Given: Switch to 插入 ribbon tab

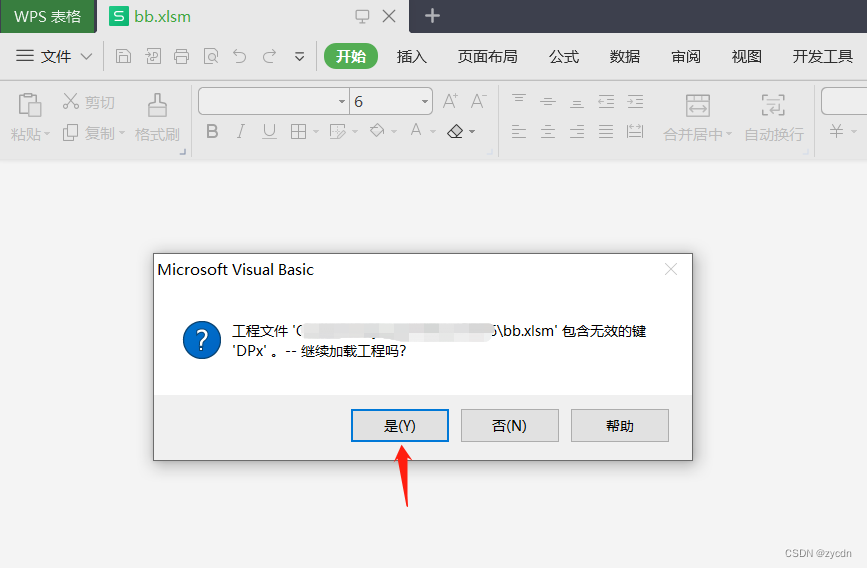Looking at the screenshot, I should (x=411, y=56).
